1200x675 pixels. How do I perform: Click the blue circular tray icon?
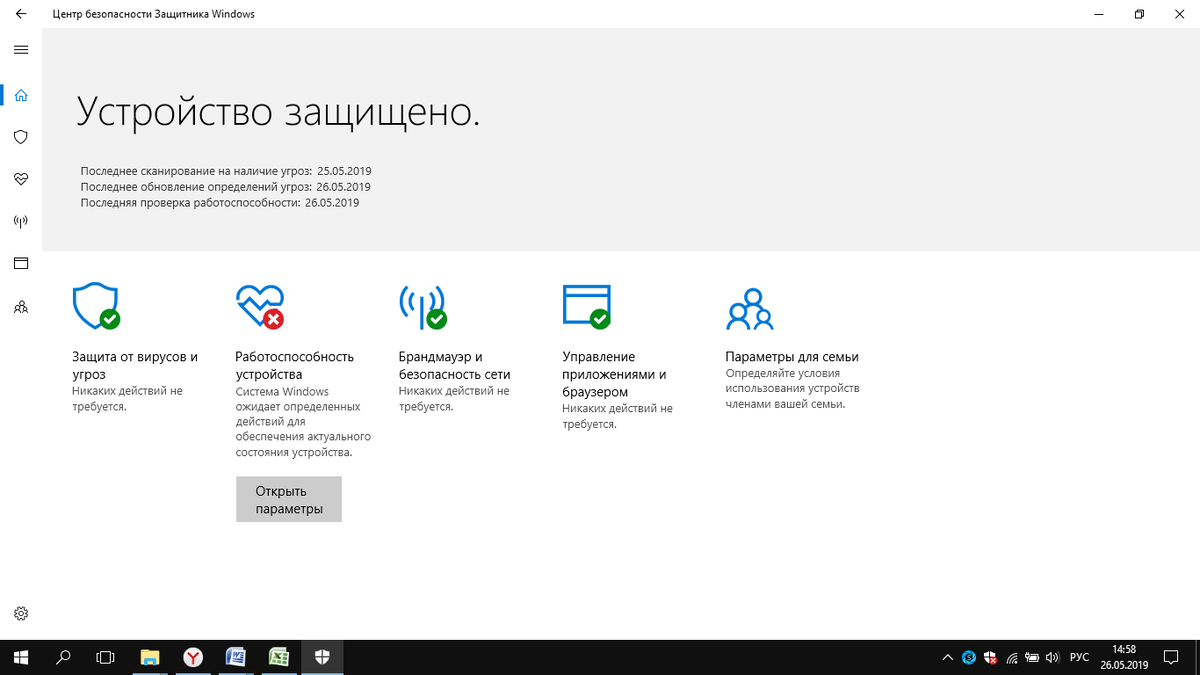[969, 658]
